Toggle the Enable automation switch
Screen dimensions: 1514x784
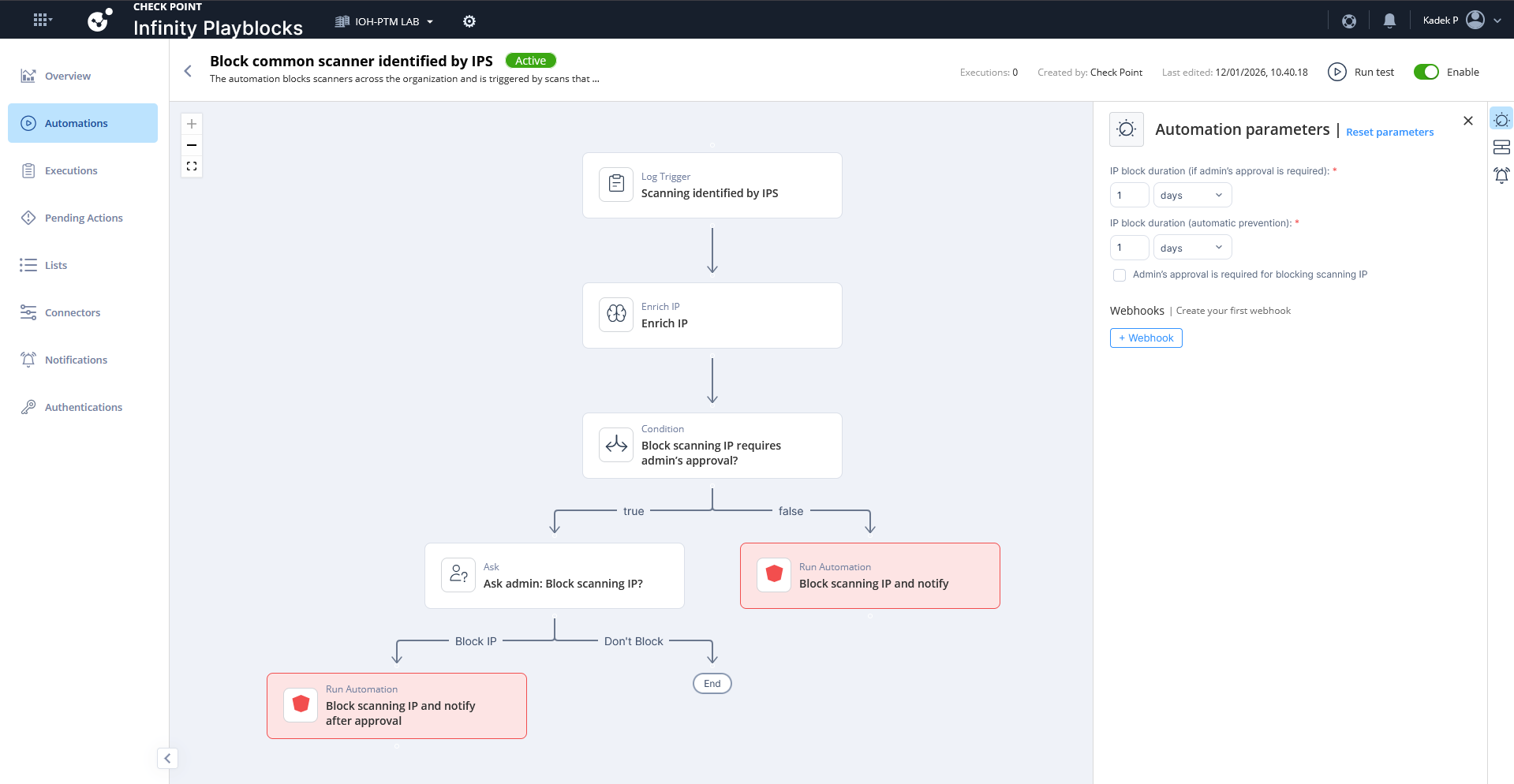1426,72
